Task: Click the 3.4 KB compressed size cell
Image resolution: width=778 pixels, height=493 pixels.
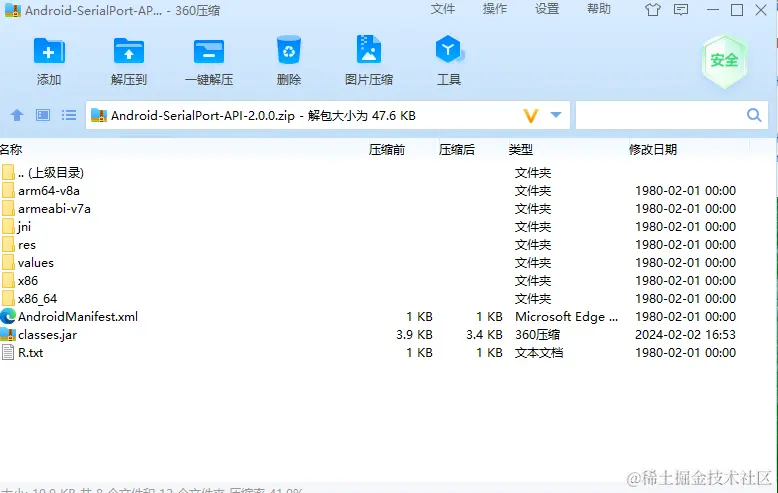Action: (484, 335)
